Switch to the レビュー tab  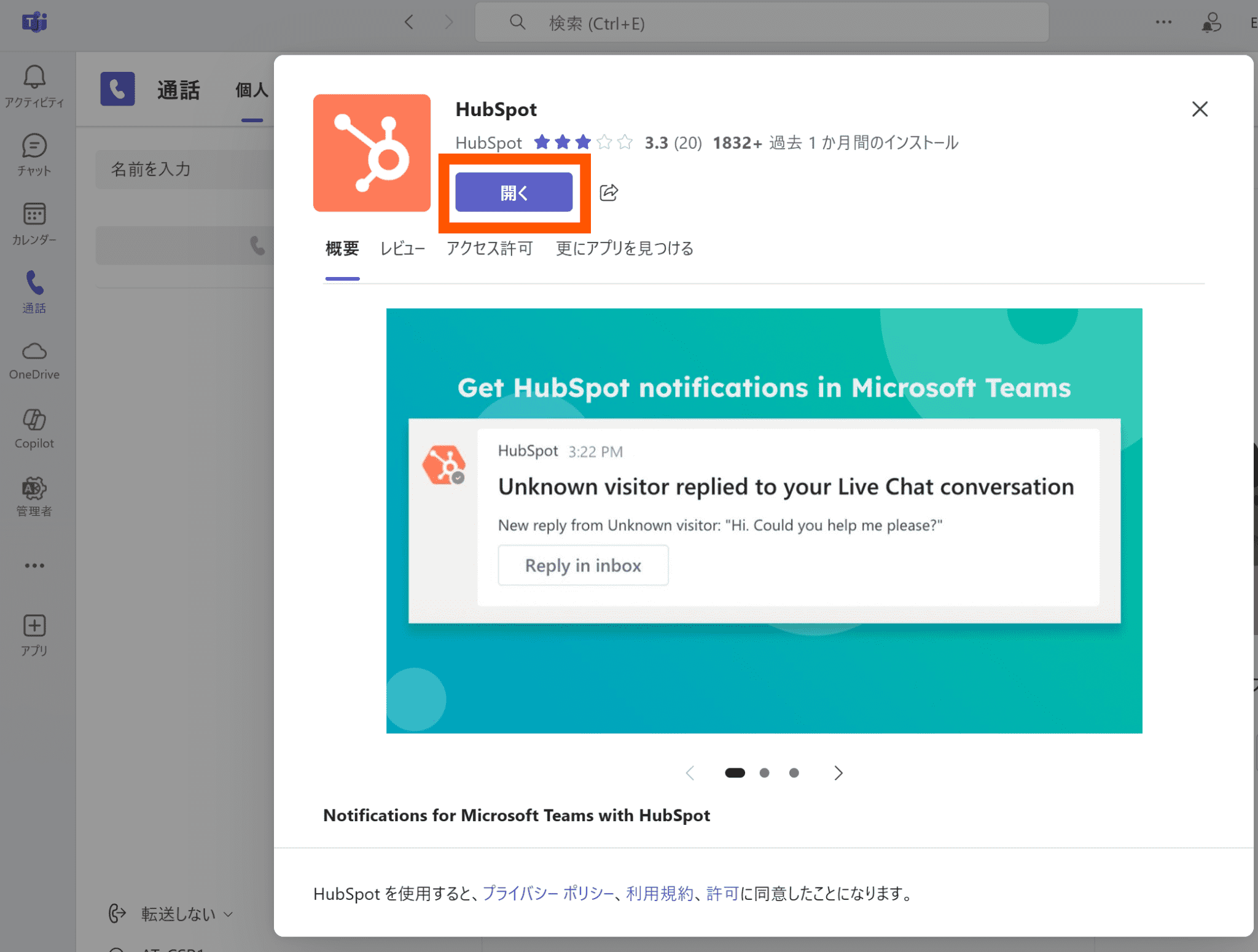[x=402, y=249]
